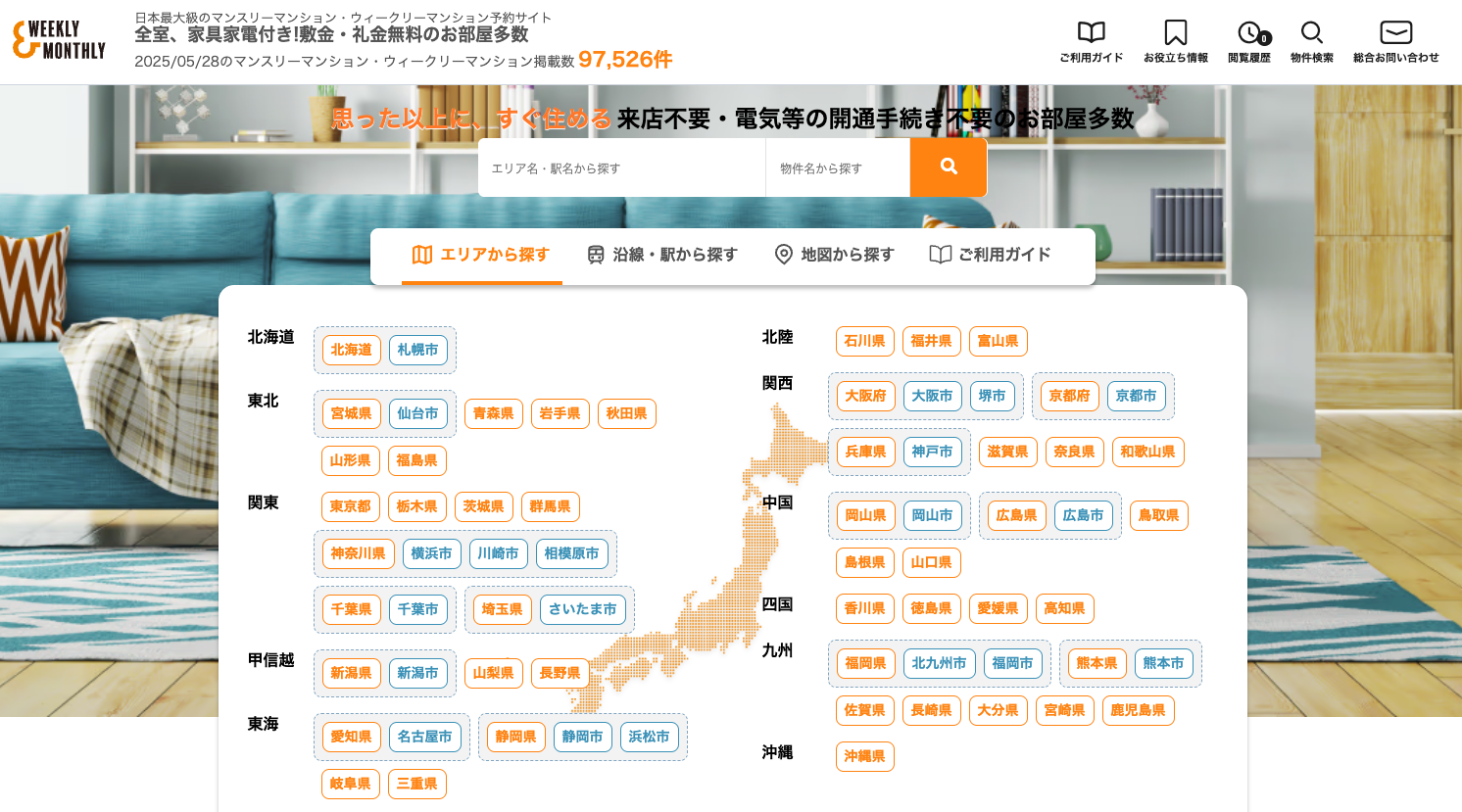
Task: Select the 地図から探す tab
Action: click(834, 255)
